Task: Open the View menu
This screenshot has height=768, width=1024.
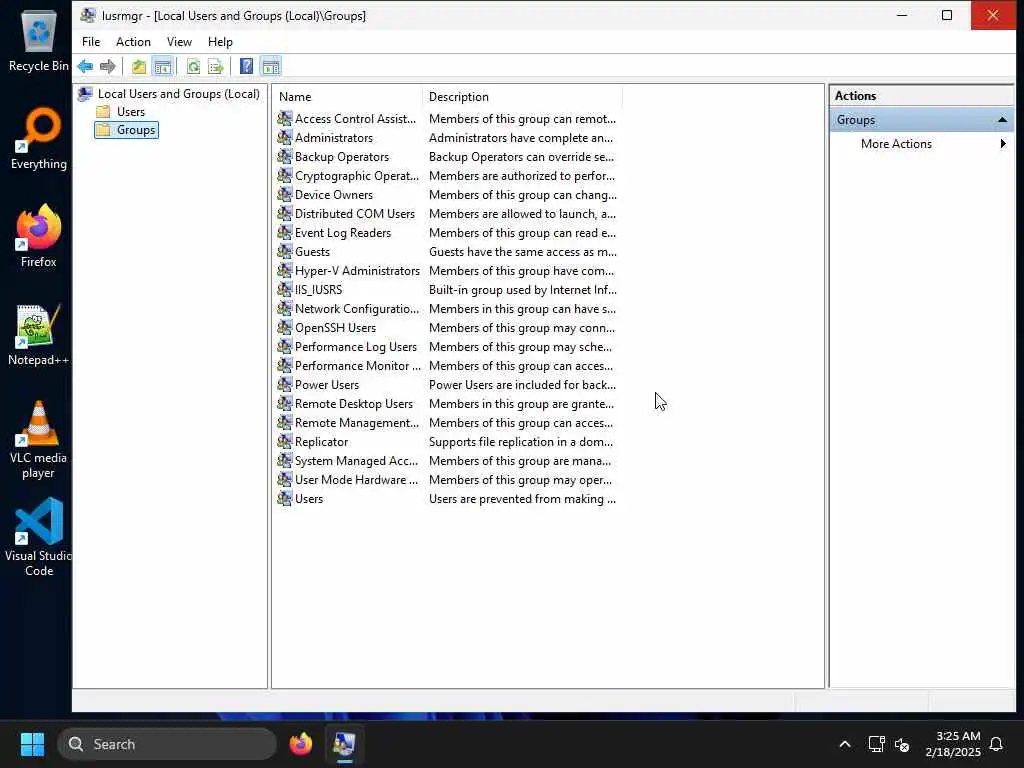Action: 179,42
